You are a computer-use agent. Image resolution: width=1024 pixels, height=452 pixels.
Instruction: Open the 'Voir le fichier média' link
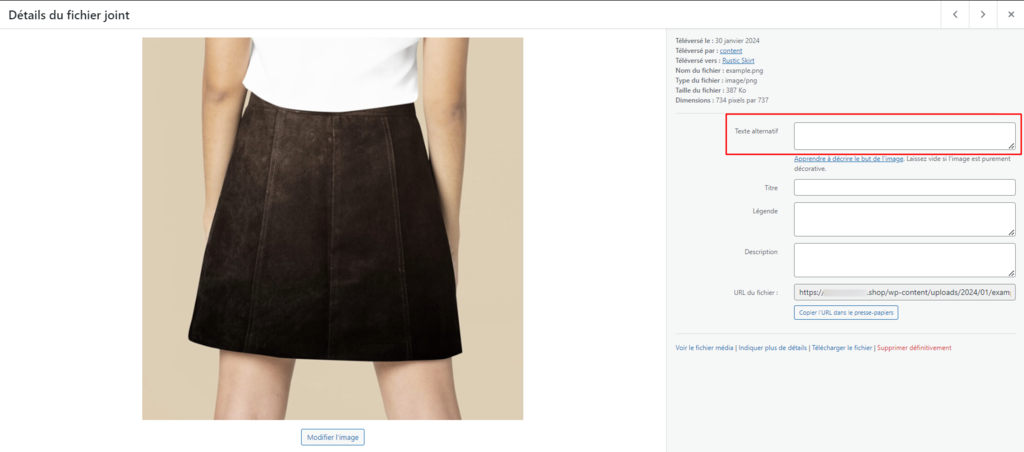(x=704, y=348)
